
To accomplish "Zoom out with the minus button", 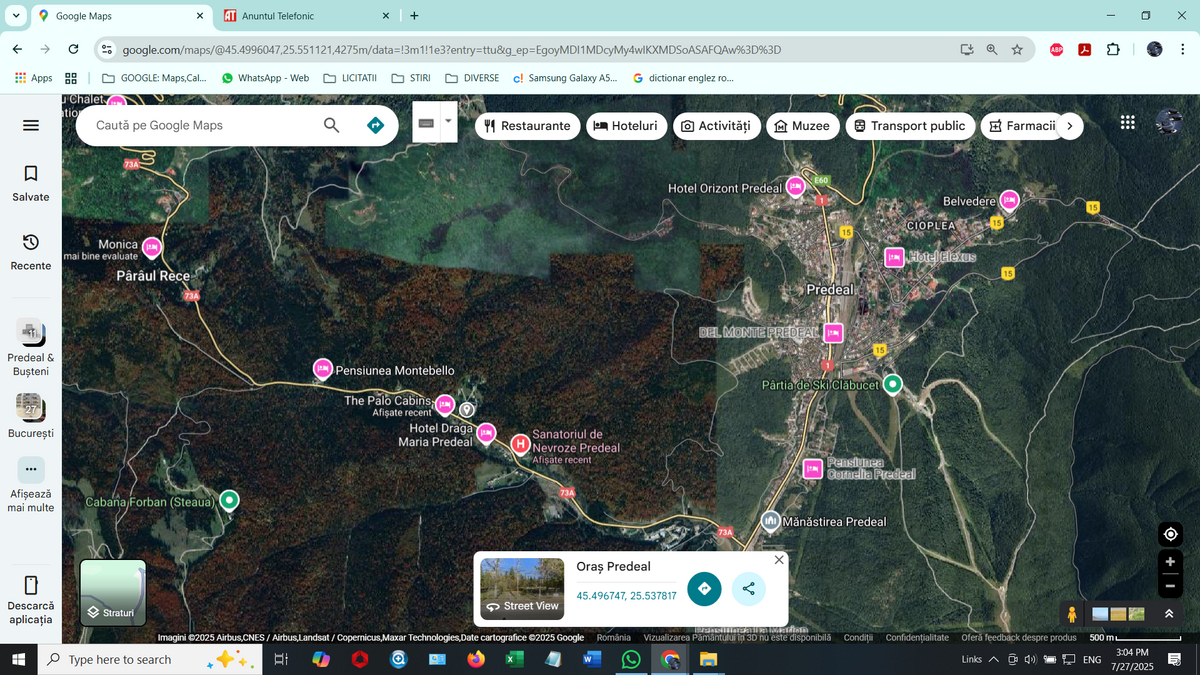I will [x=1170, y=586].
